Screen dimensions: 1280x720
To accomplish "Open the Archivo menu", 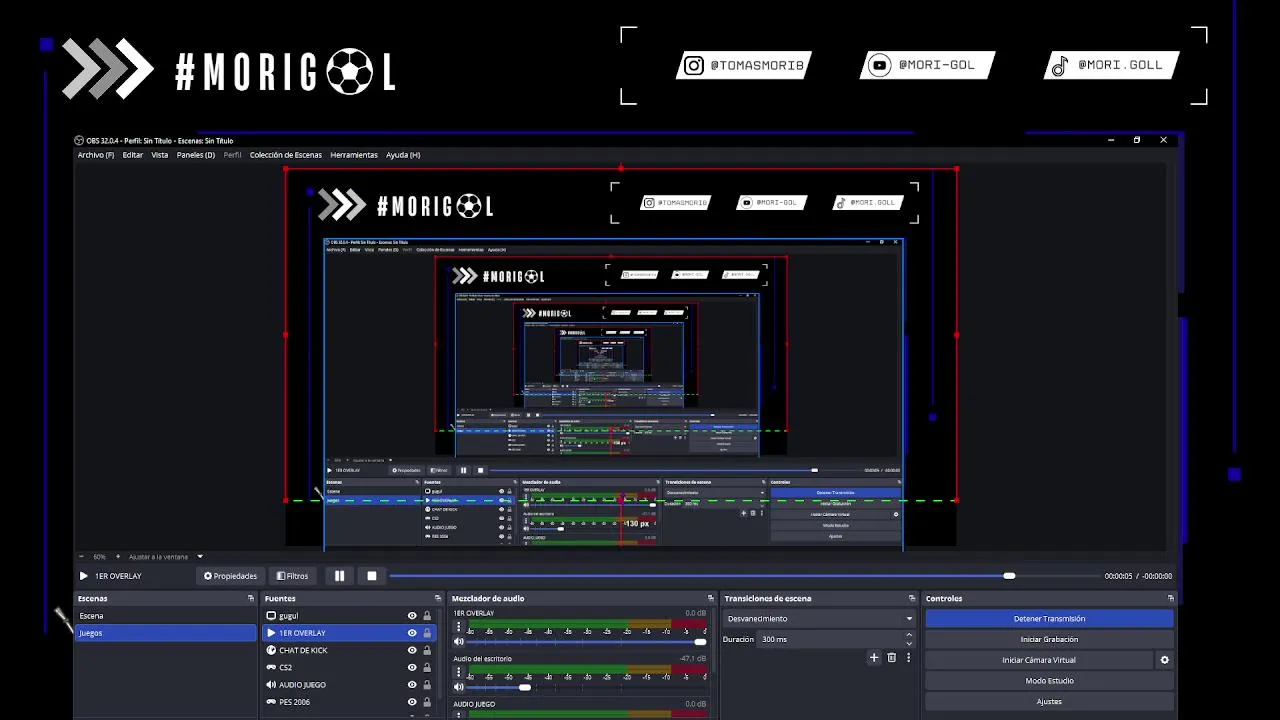I will coord(96,155).
